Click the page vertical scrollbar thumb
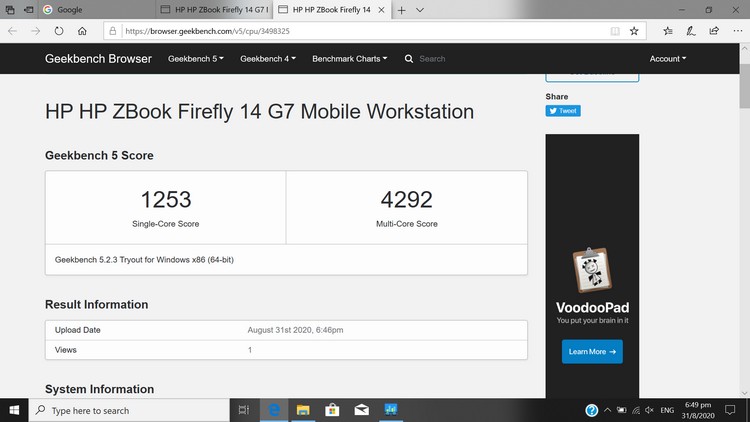This screenshot has height=422, width=750. click(745, 86)
